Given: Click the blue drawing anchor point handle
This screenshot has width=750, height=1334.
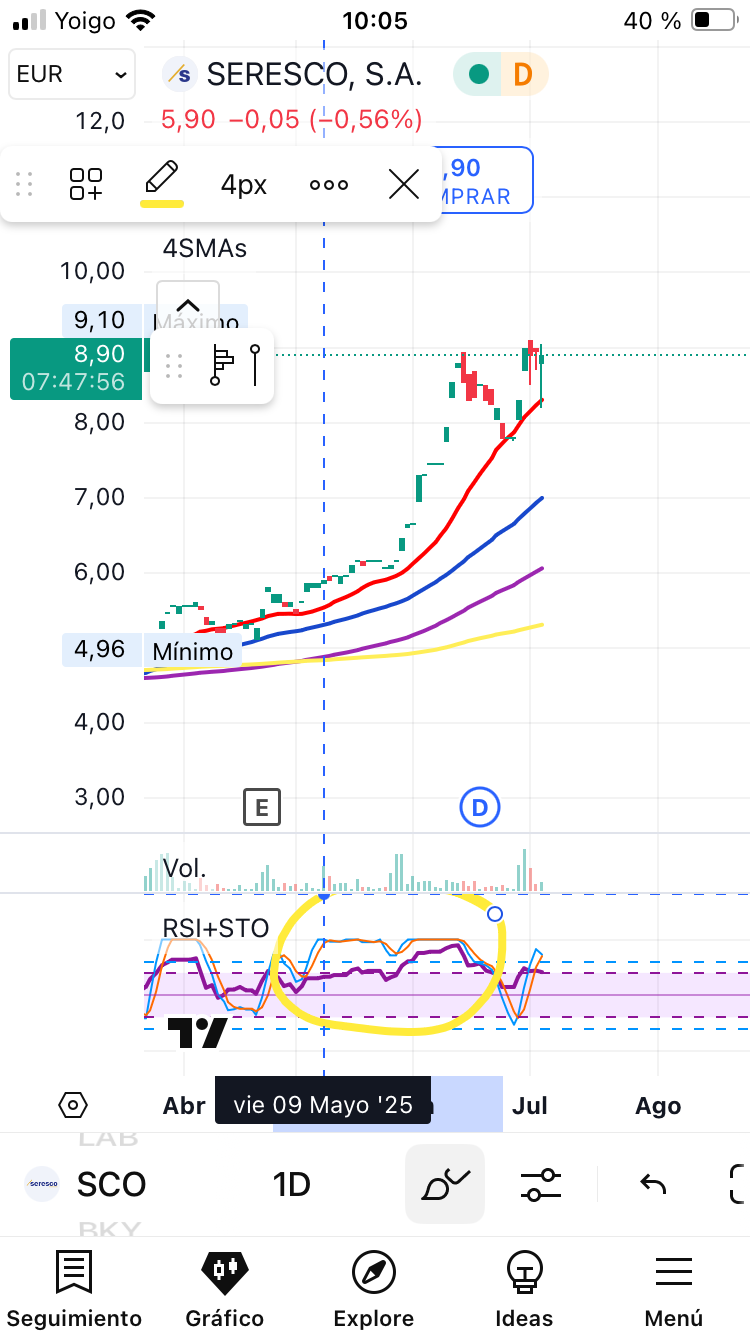Looking at the screenshot, I should pyautogui.click(x=494, y=914).
